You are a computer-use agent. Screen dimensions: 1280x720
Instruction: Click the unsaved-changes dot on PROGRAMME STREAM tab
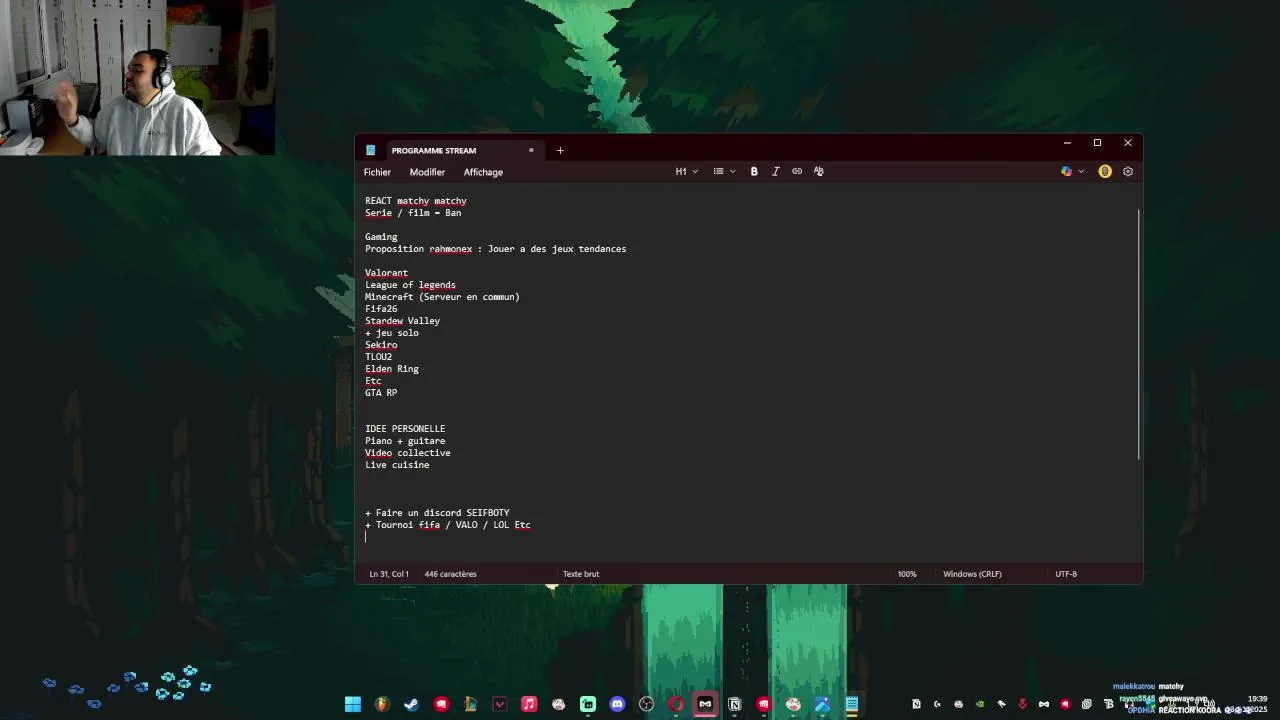click(x=531, y=150)
